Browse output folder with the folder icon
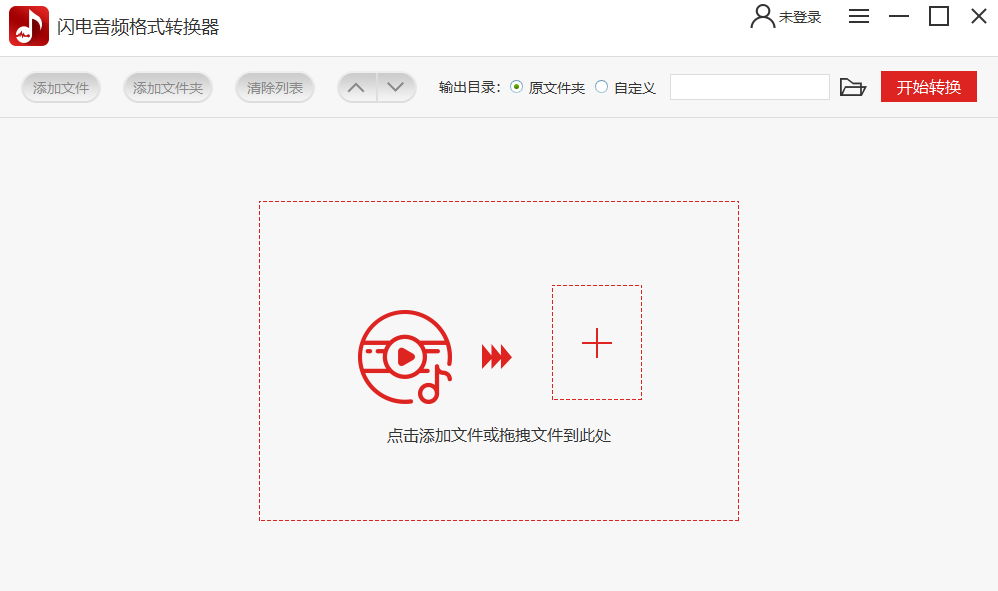The height and width of the screenshot is (591, 998). [853, 87]
